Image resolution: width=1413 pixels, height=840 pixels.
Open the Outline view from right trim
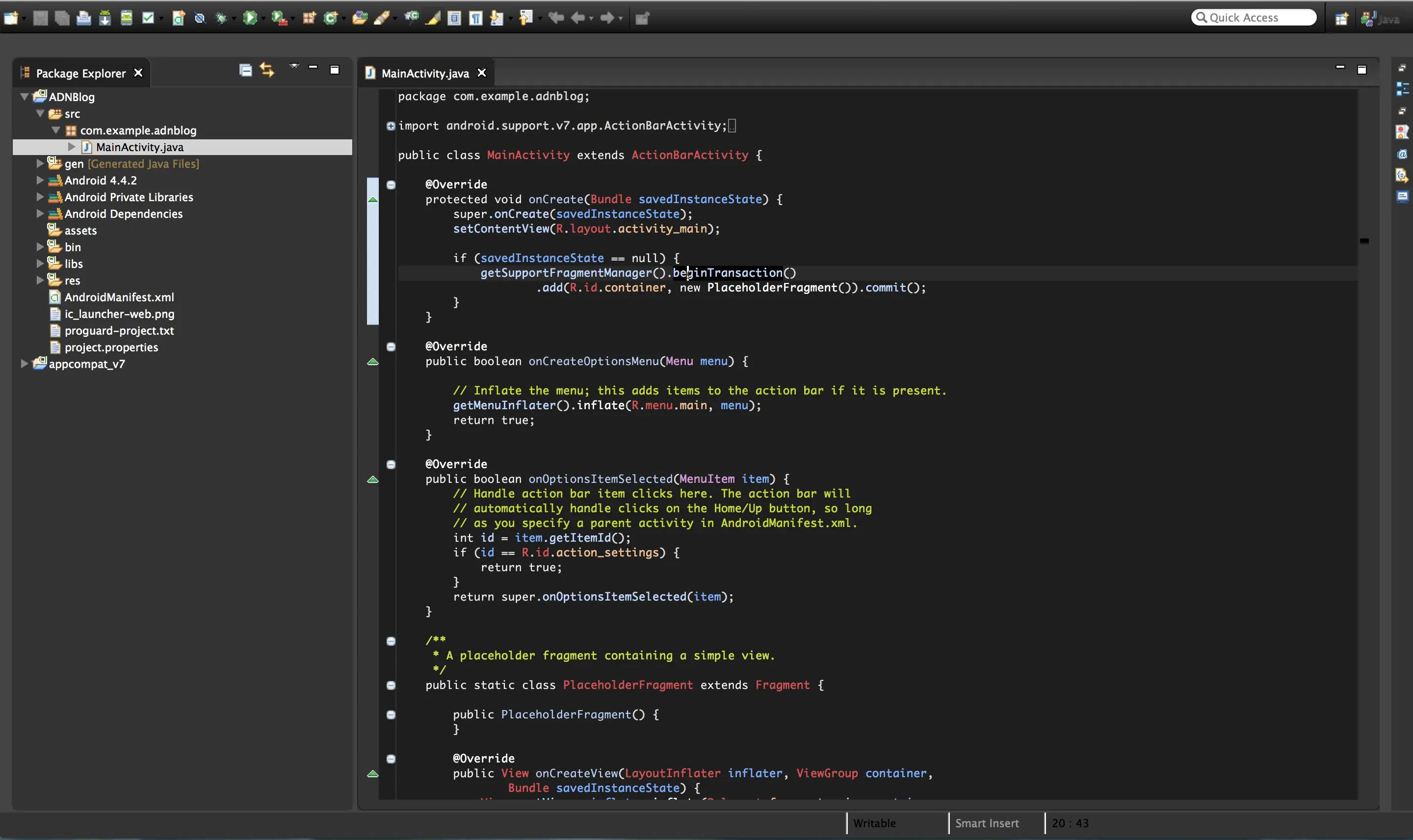coord(1402,89)
